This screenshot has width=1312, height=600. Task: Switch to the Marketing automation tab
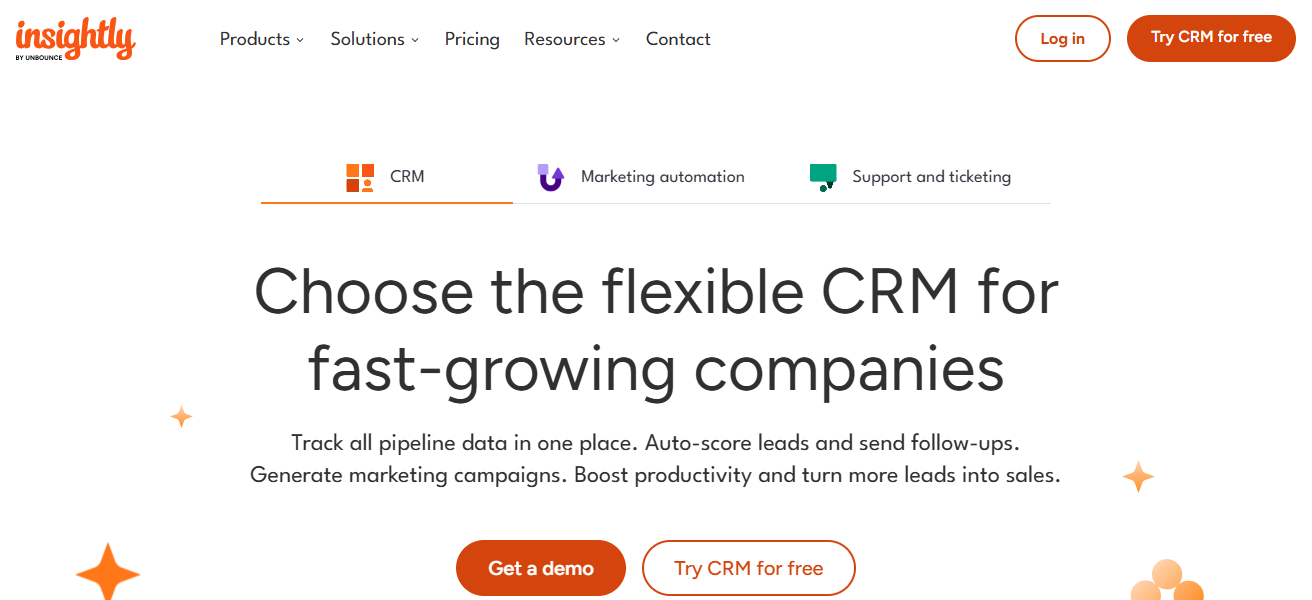point(662,177)
